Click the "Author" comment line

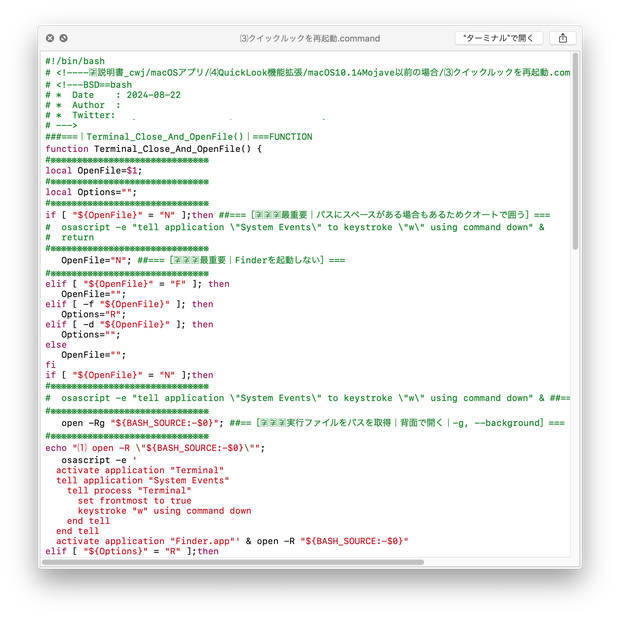tap(83, 105)
